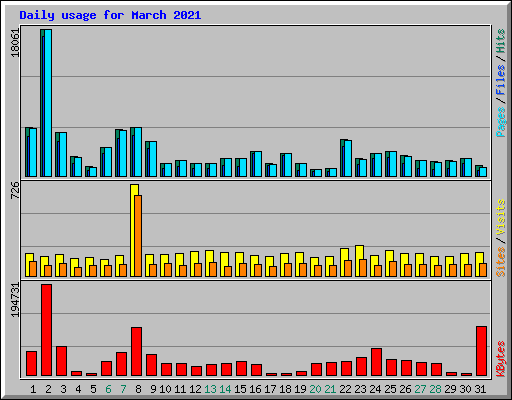Viewport: 512px width, 400px height.
Task: Click the green day 14 label
Action: click(x=225, y=389)
